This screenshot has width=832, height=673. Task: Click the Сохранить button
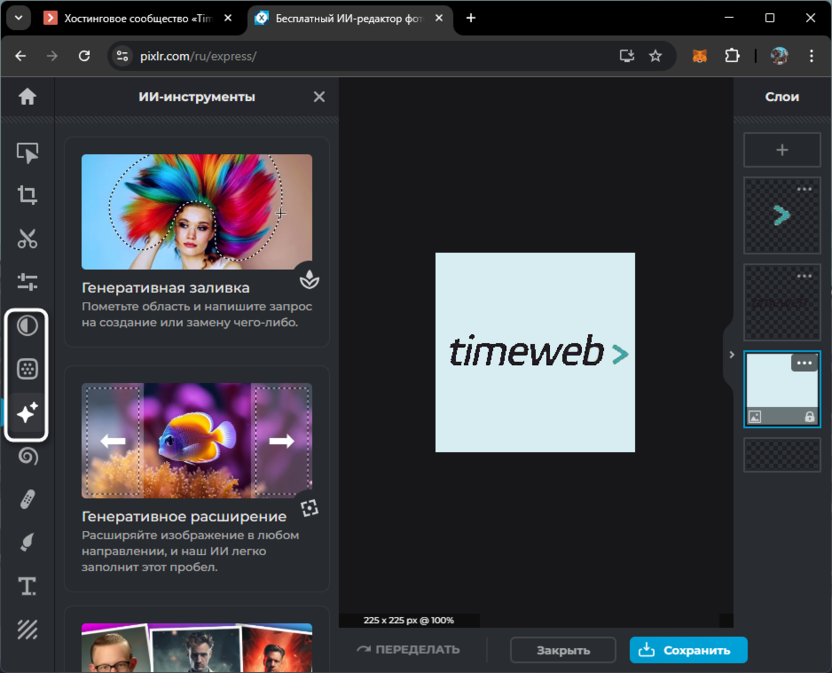coord(688,650)
